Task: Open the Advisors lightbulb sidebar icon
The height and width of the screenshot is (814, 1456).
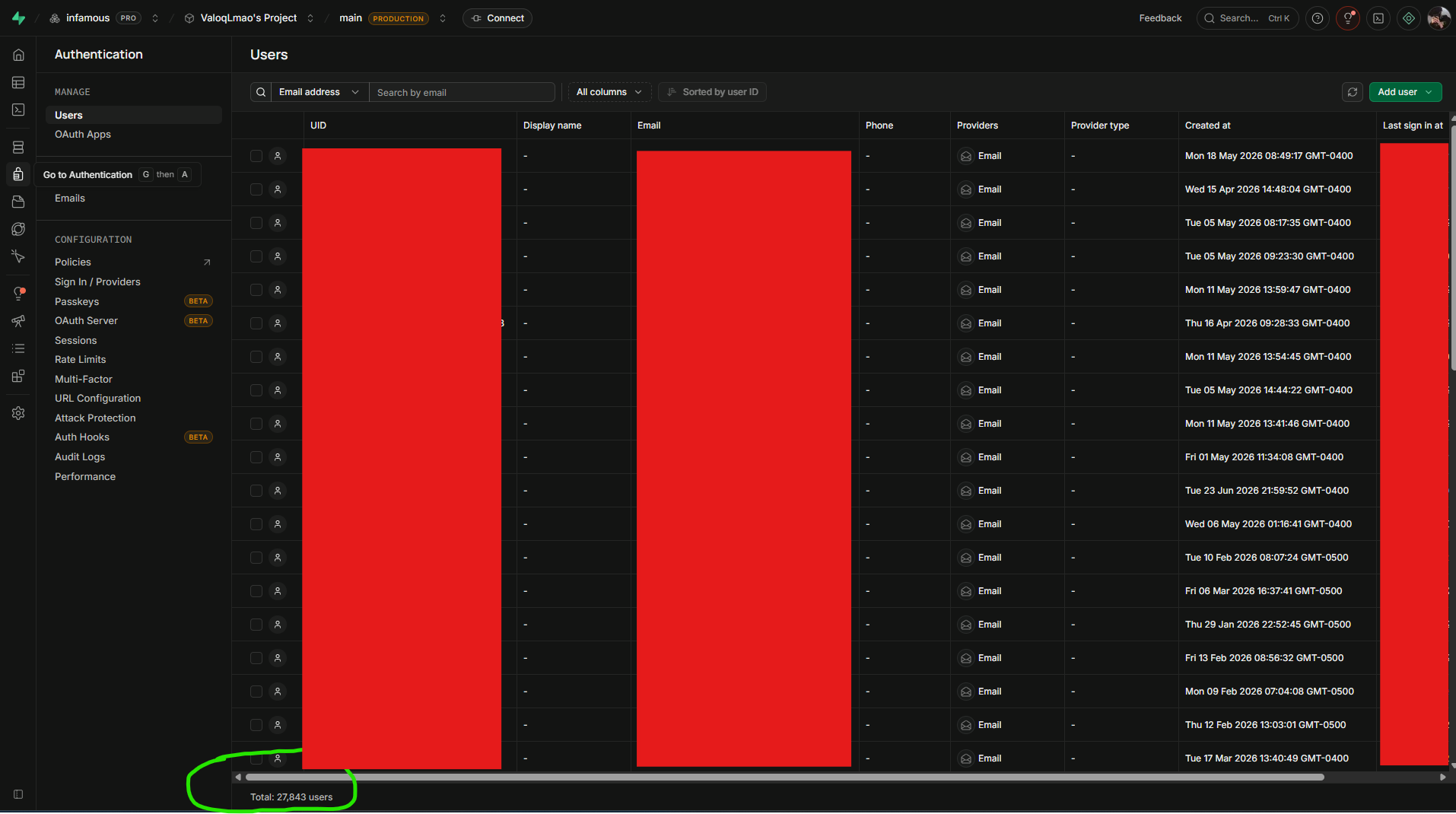Action: 19,294
